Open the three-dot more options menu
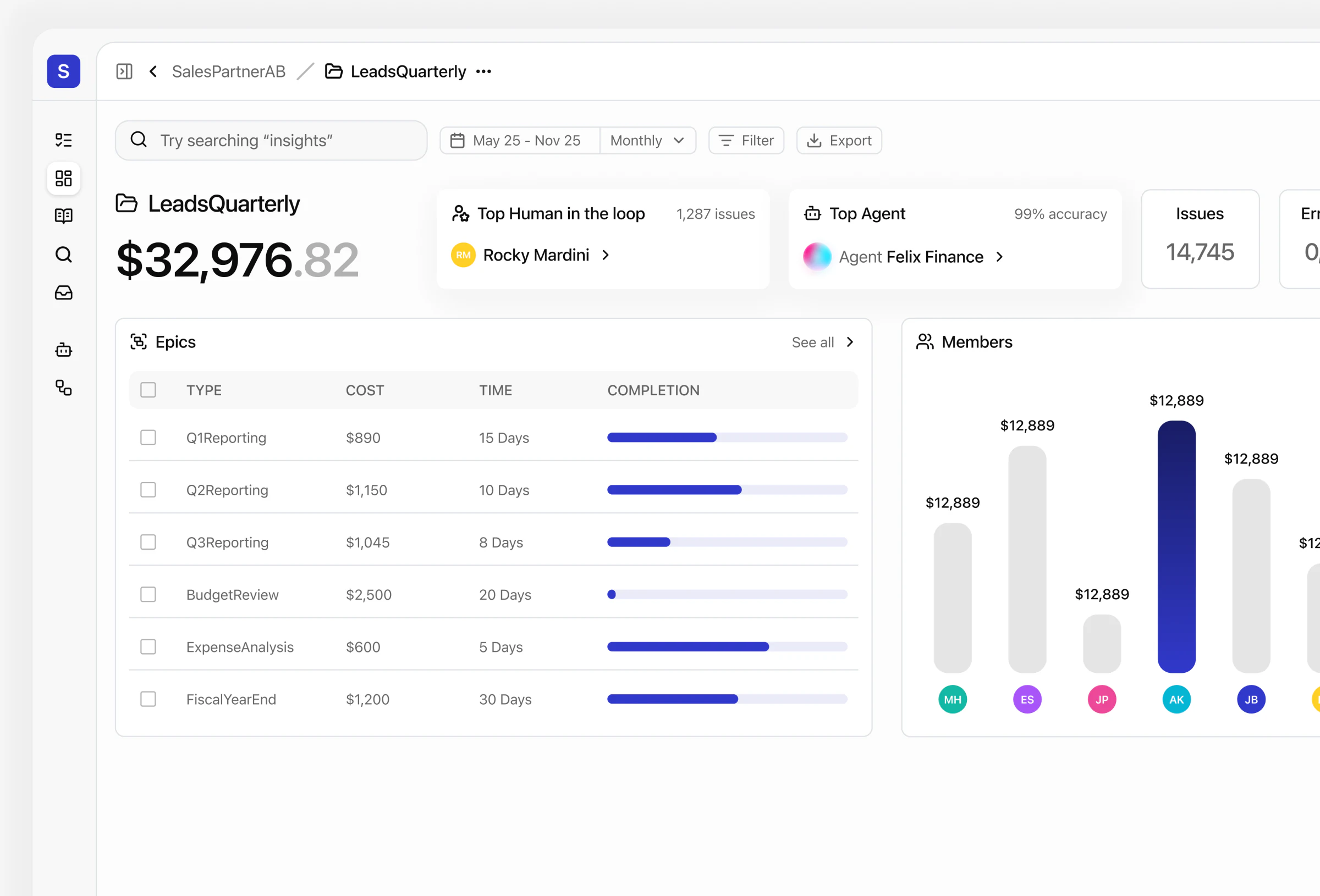The image size is (1320, 896). [x=484, y=71]
